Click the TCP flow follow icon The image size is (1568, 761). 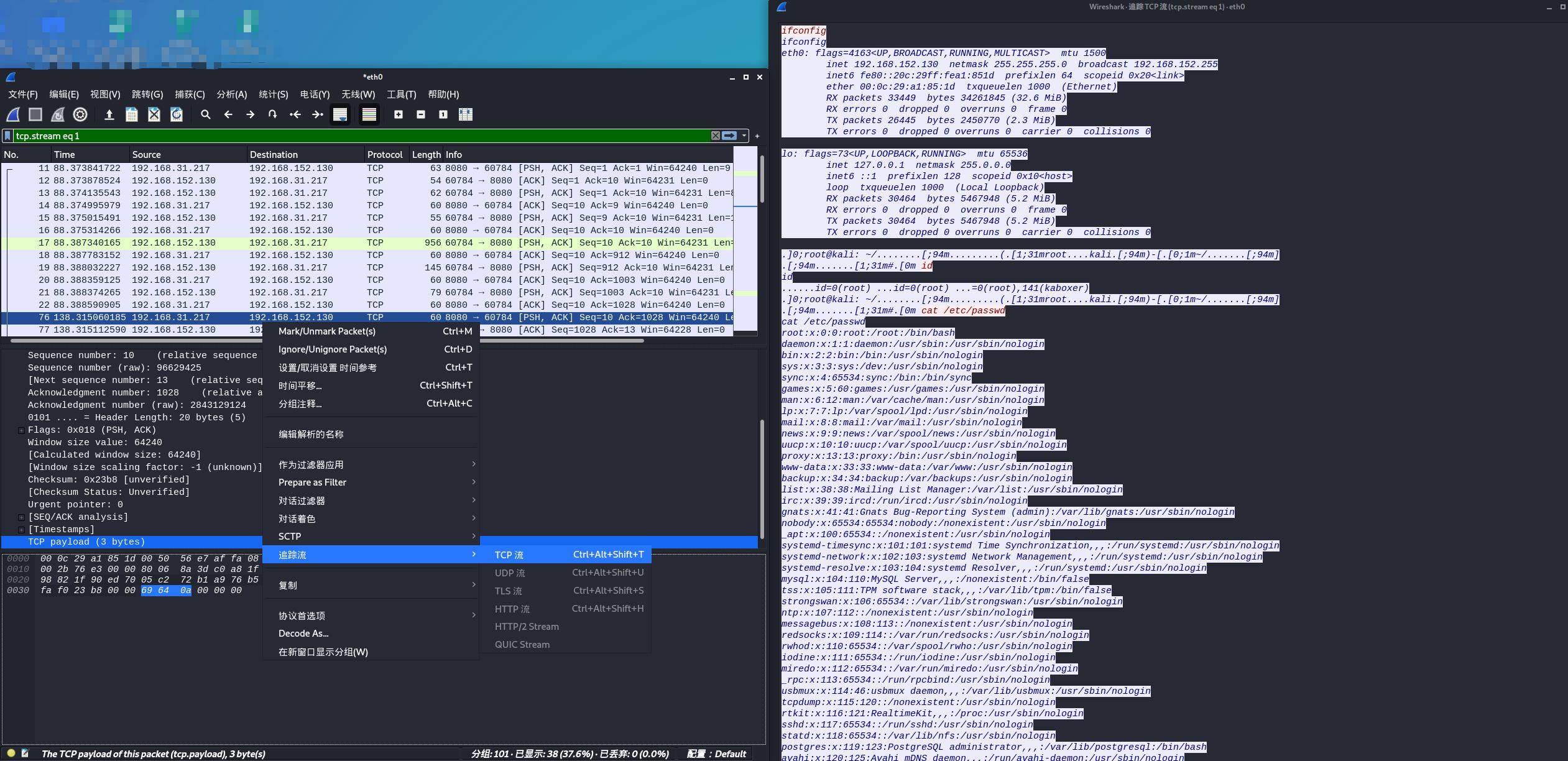click(509, 553)
